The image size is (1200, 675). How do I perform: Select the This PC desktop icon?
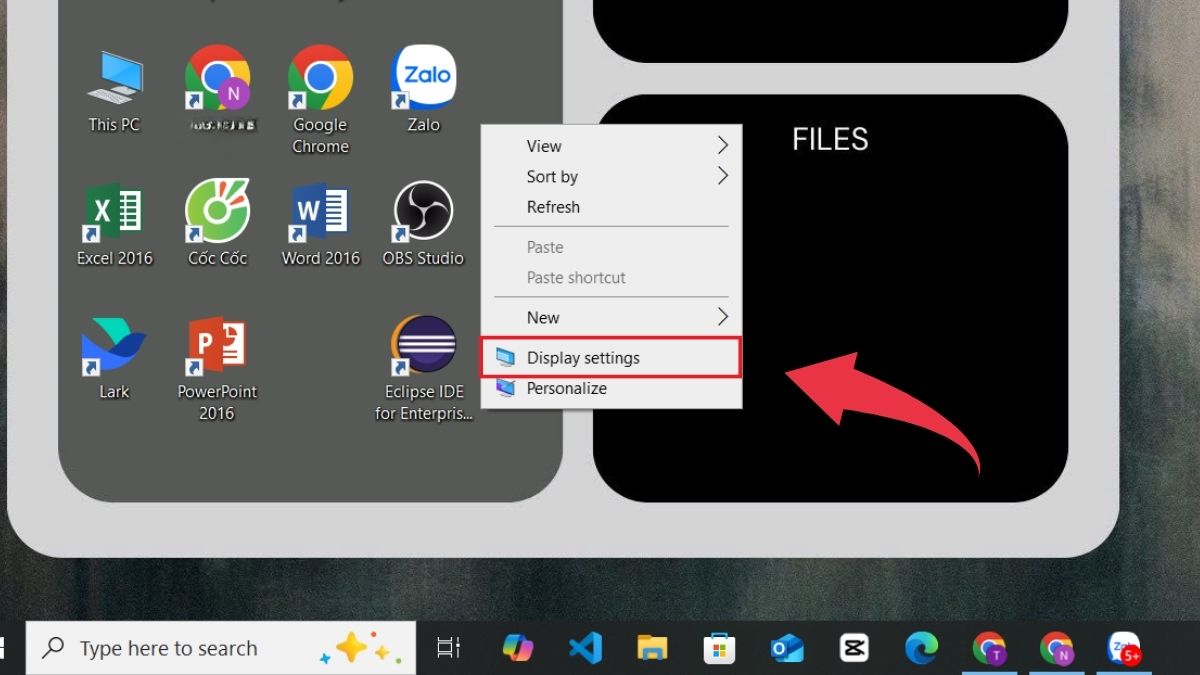click(114, 91)
